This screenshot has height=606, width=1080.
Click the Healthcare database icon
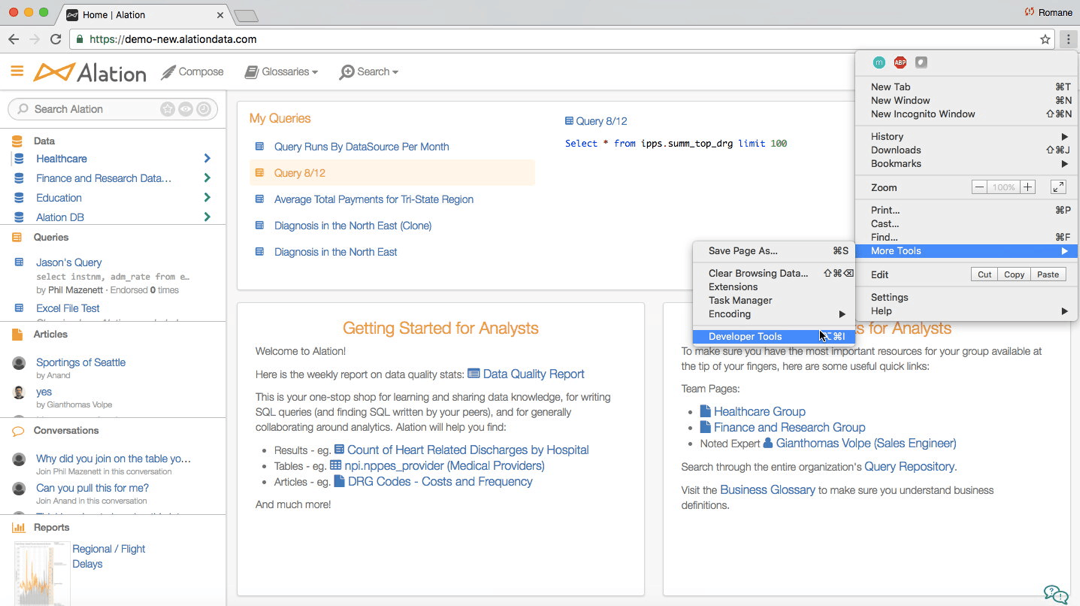(x=19, y=158)
